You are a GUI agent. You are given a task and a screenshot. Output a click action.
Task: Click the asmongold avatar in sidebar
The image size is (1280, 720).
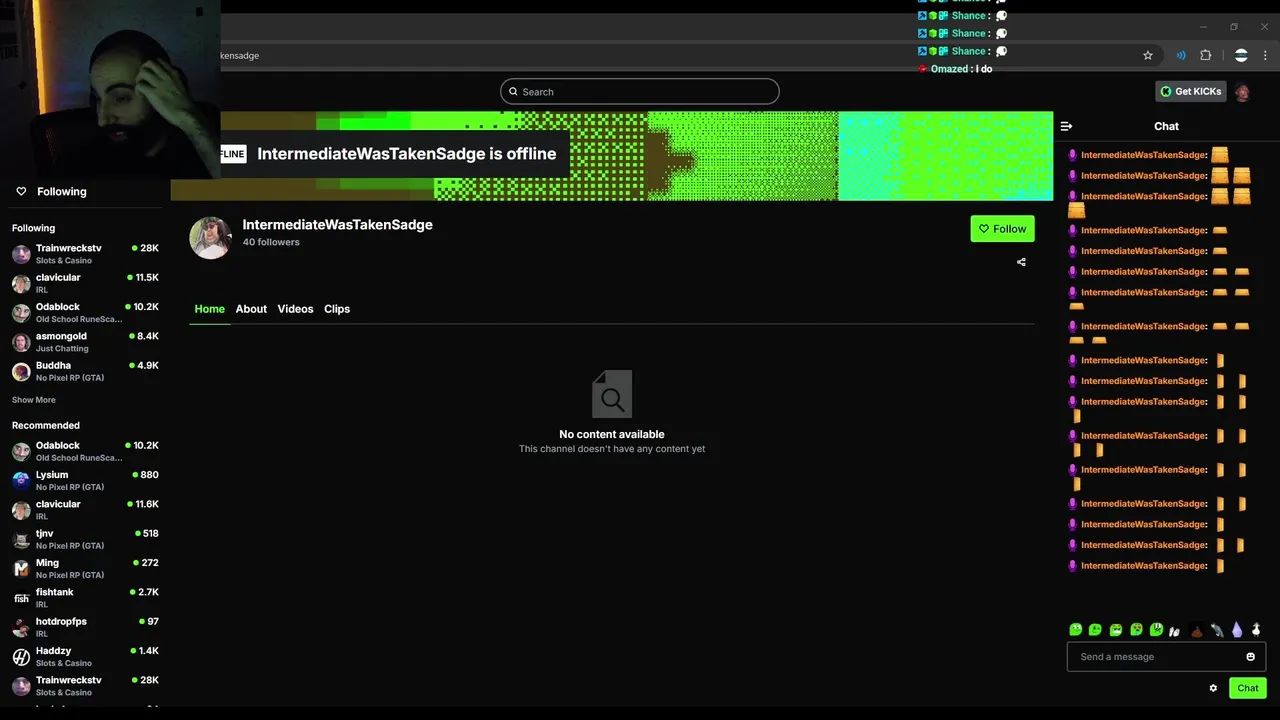click(x=21, y=343)
